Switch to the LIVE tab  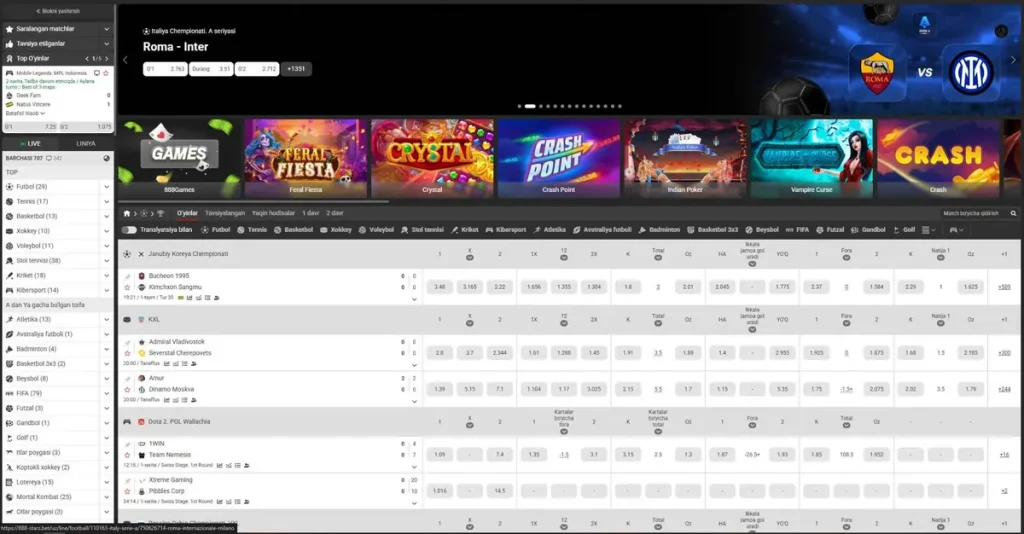(x=30, y=144)
